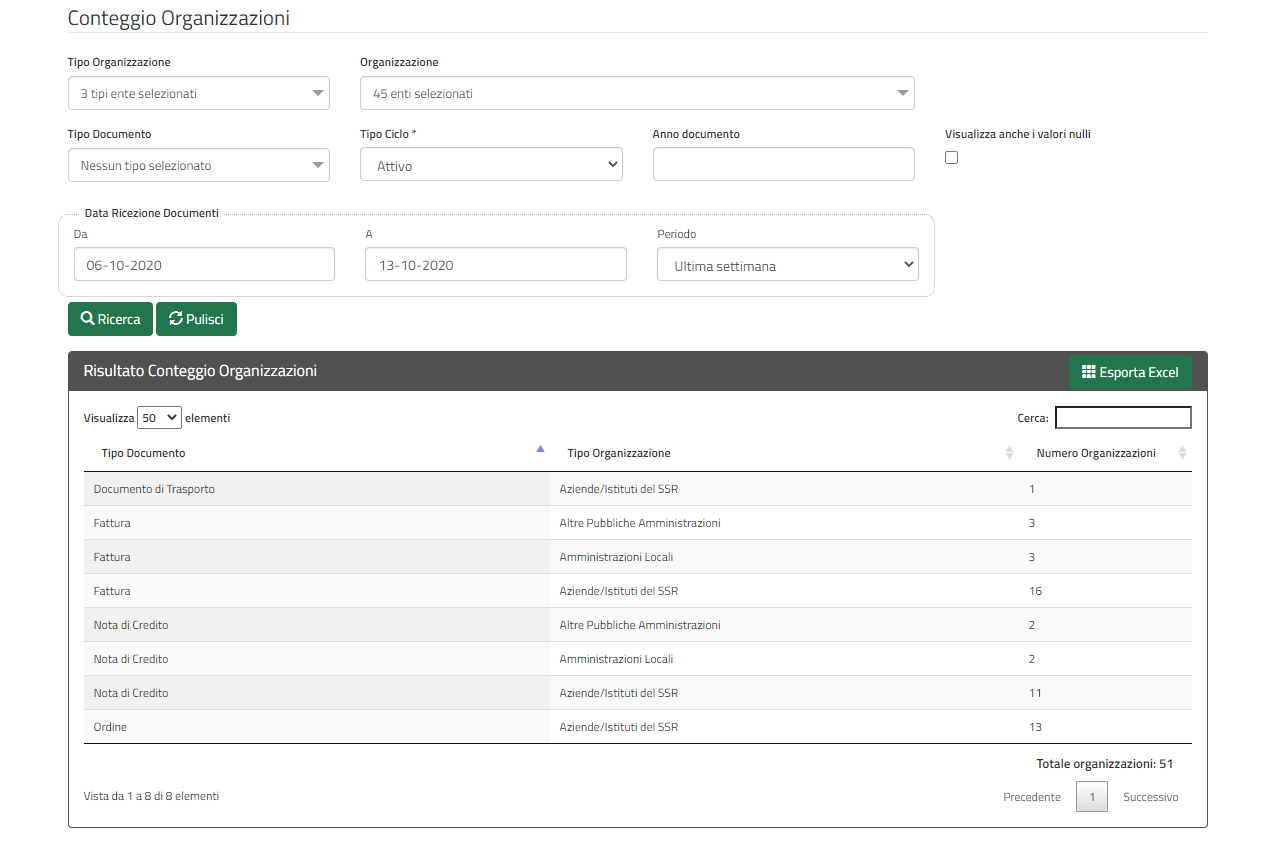The width and height of the screenshot is (1282, 841).
Task: Click Totale organizzazioni: 51 text
Action: coord(1105,763)
